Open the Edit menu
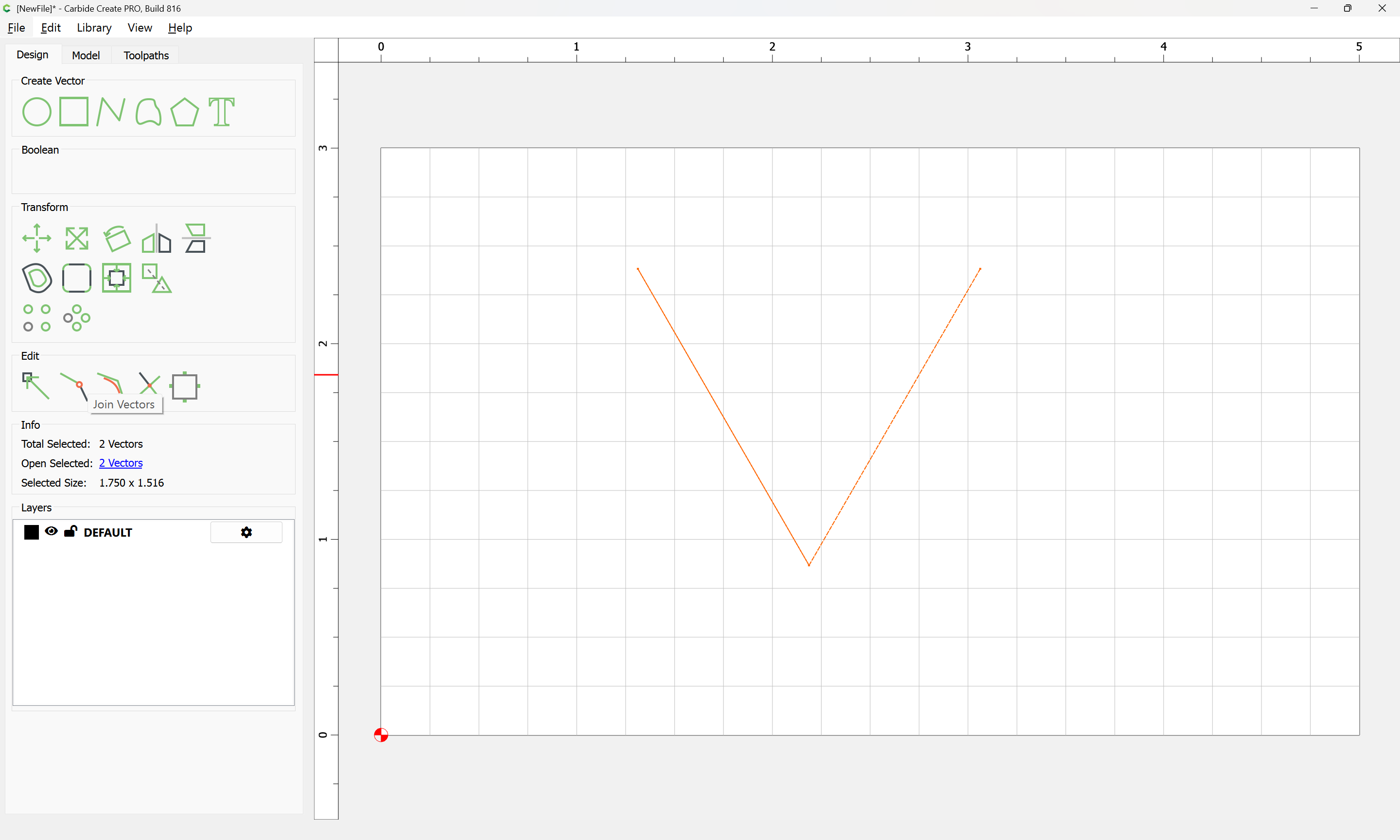 [51, 28]
